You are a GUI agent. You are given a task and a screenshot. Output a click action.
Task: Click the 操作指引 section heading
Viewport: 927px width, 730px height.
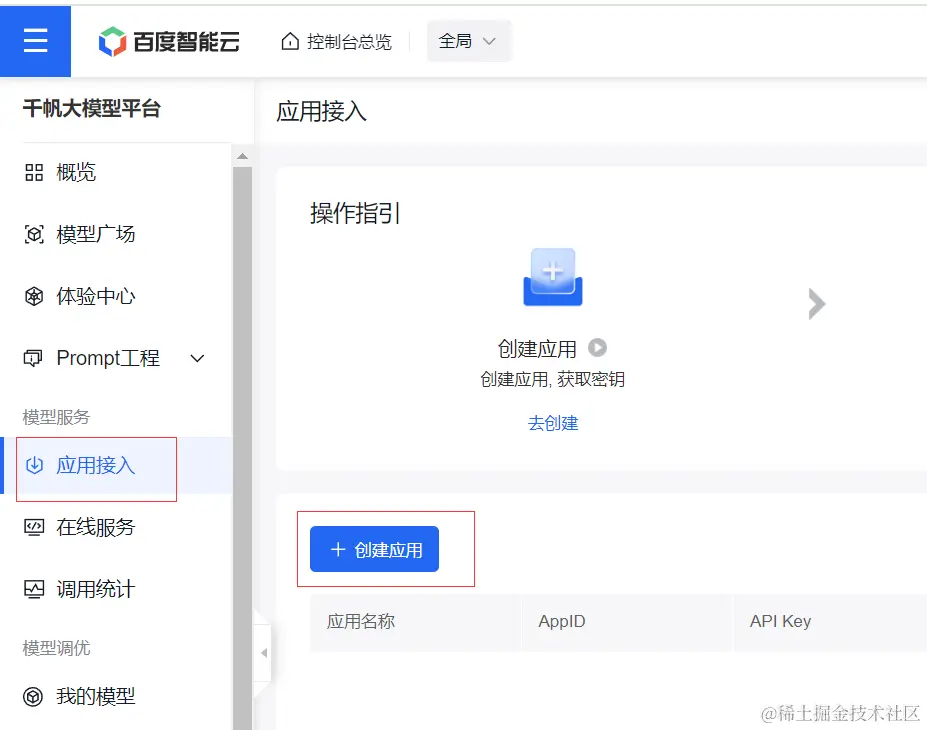[355, 213]
